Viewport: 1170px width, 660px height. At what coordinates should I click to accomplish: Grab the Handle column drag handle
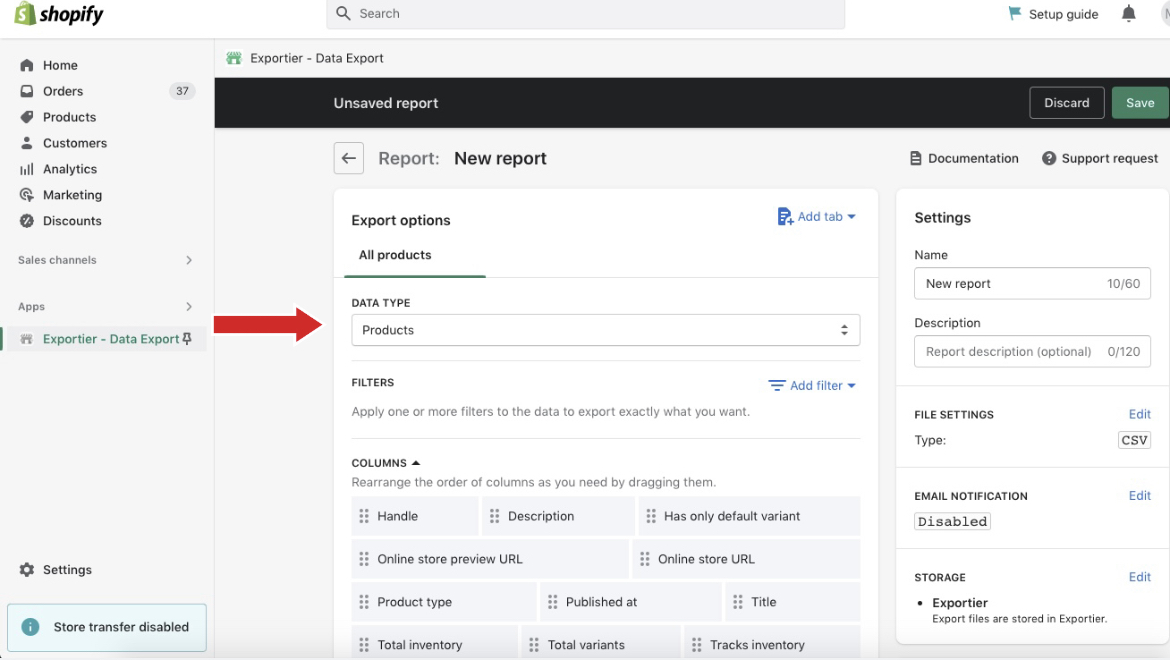[364, 516]
